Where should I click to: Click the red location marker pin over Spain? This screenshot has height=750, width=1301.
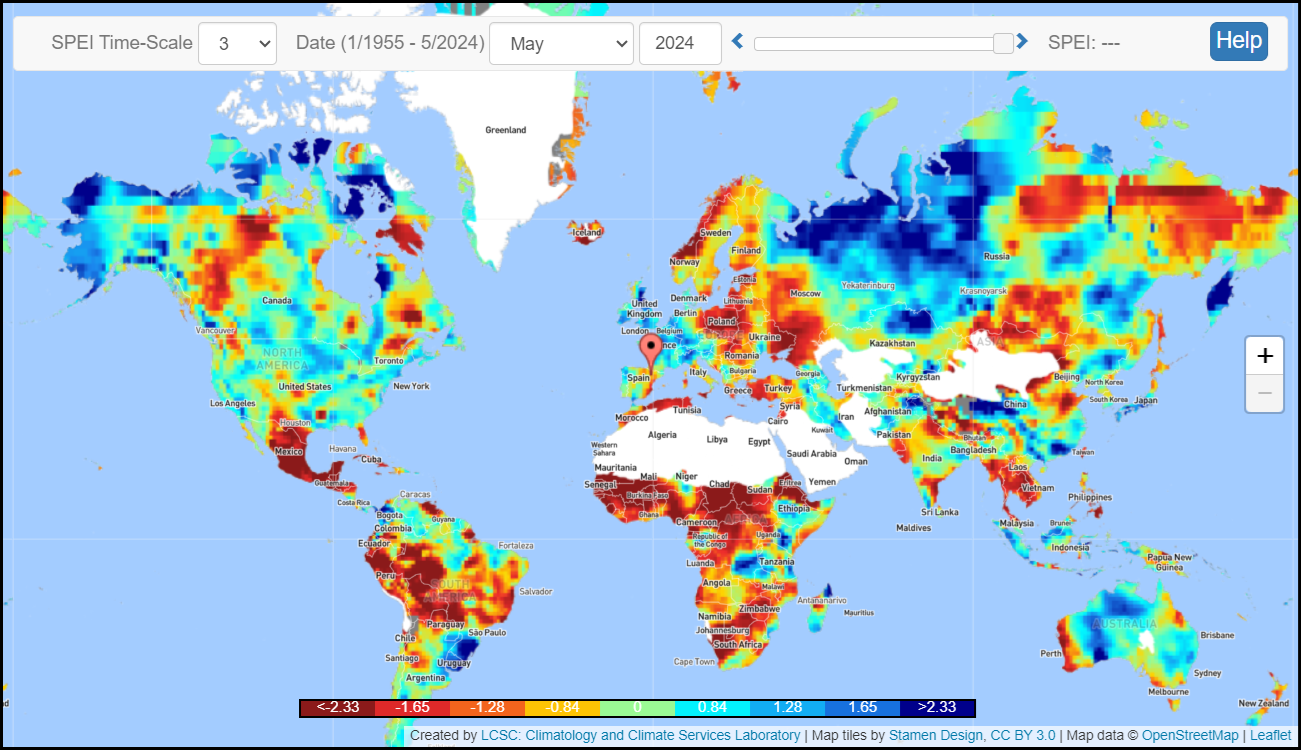[x=651, y=351]
